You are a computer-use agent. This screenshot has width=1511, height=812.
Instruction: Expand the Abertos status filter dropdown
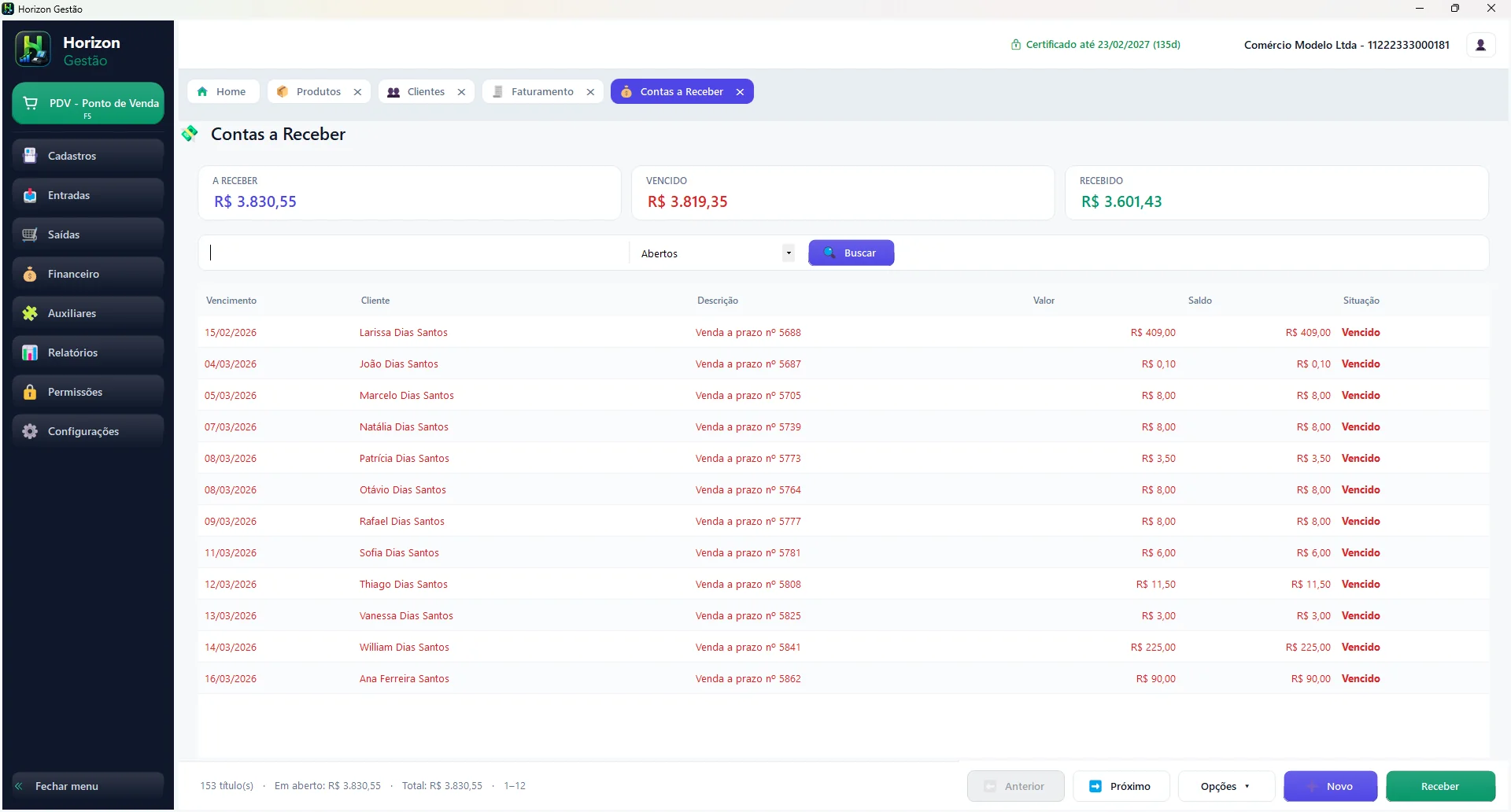pyautogui.click(x=716, y=253)
